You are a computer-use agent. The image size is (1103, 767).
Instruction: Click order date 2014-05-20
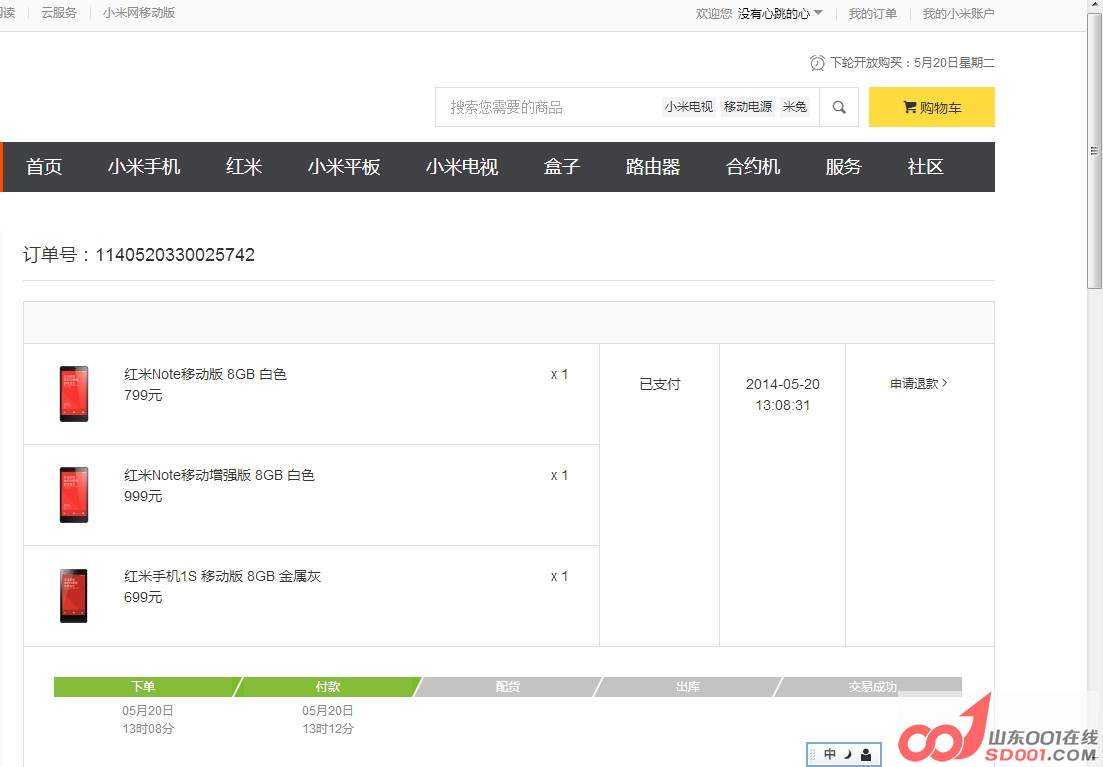tap(783, 384)
